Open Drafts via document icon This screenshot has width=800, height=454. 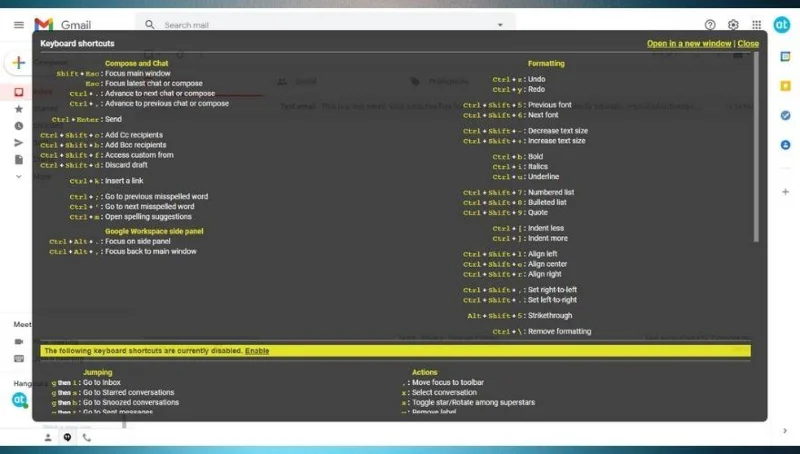(x=19, y=160)
